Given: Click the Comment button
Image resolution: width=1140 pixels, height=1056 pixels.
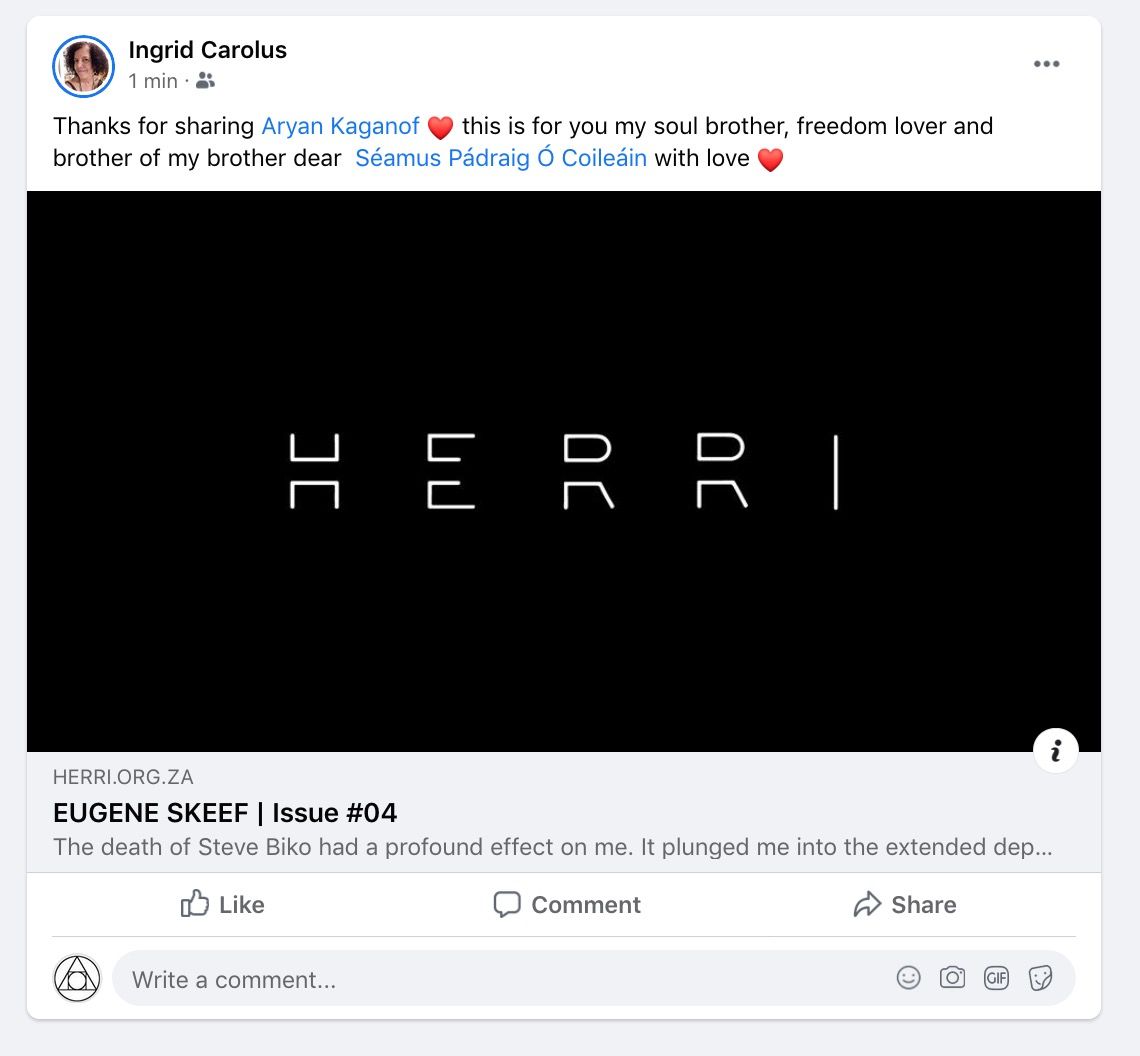Looking at the screenshot, I should (x=566, y=904).
